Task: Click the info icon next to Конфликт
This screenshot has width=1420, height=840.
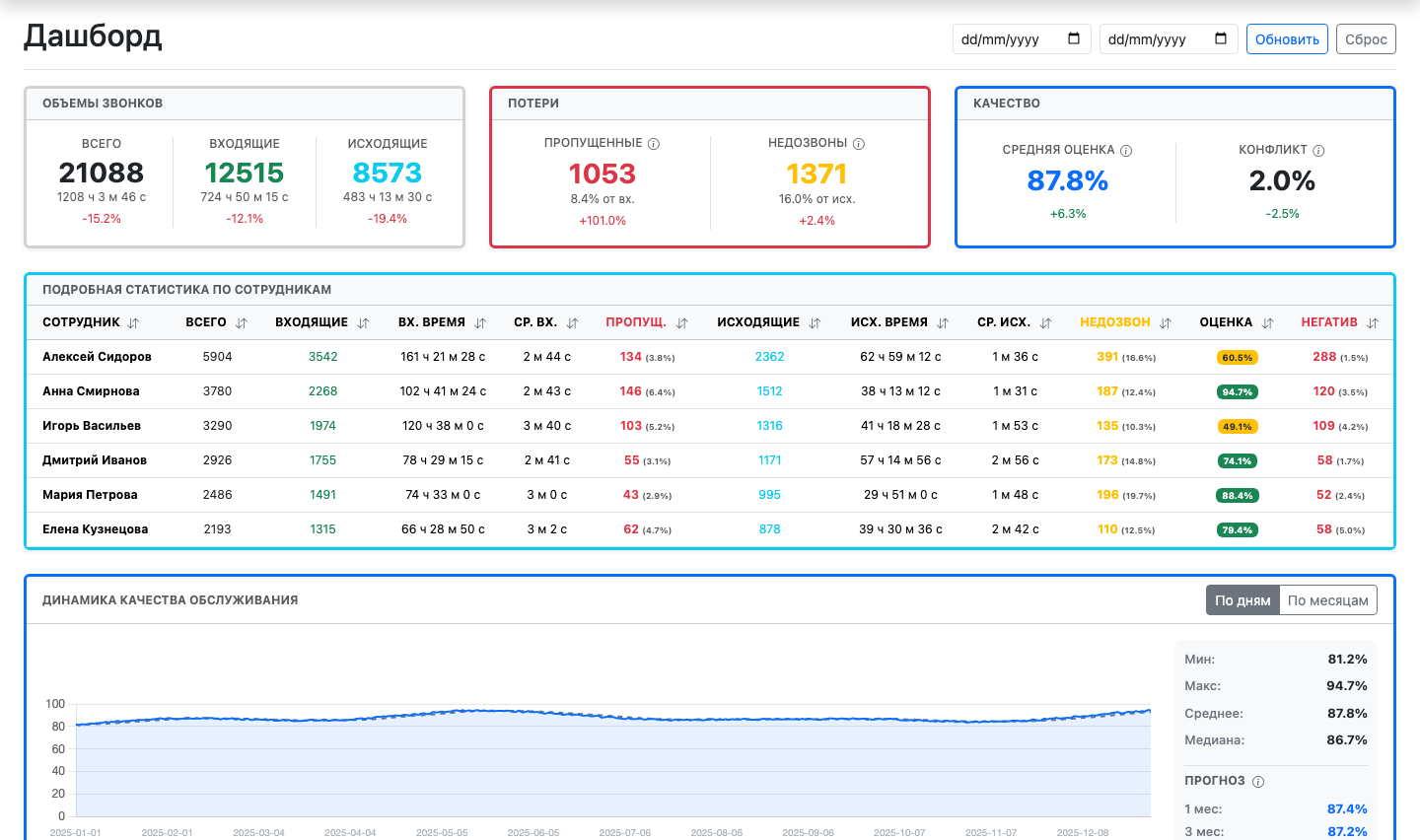Action: (x=1318, y=151)
